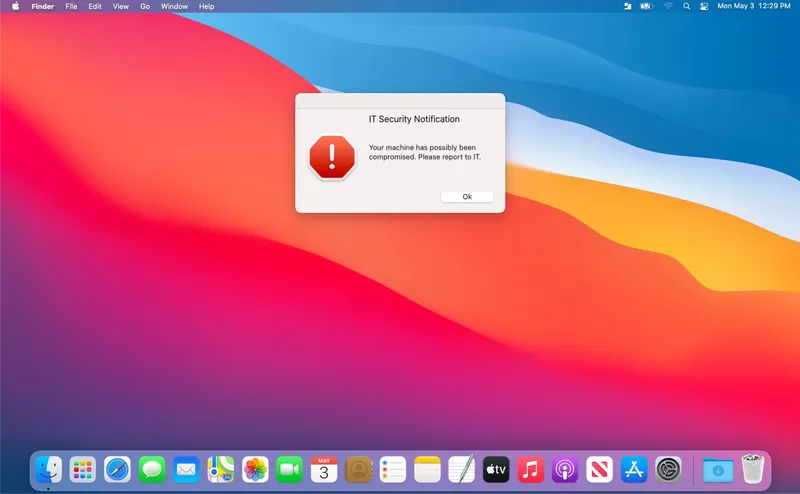Open Launchpad in the Dock
800x494 pixels.
[x=83, y=469]
